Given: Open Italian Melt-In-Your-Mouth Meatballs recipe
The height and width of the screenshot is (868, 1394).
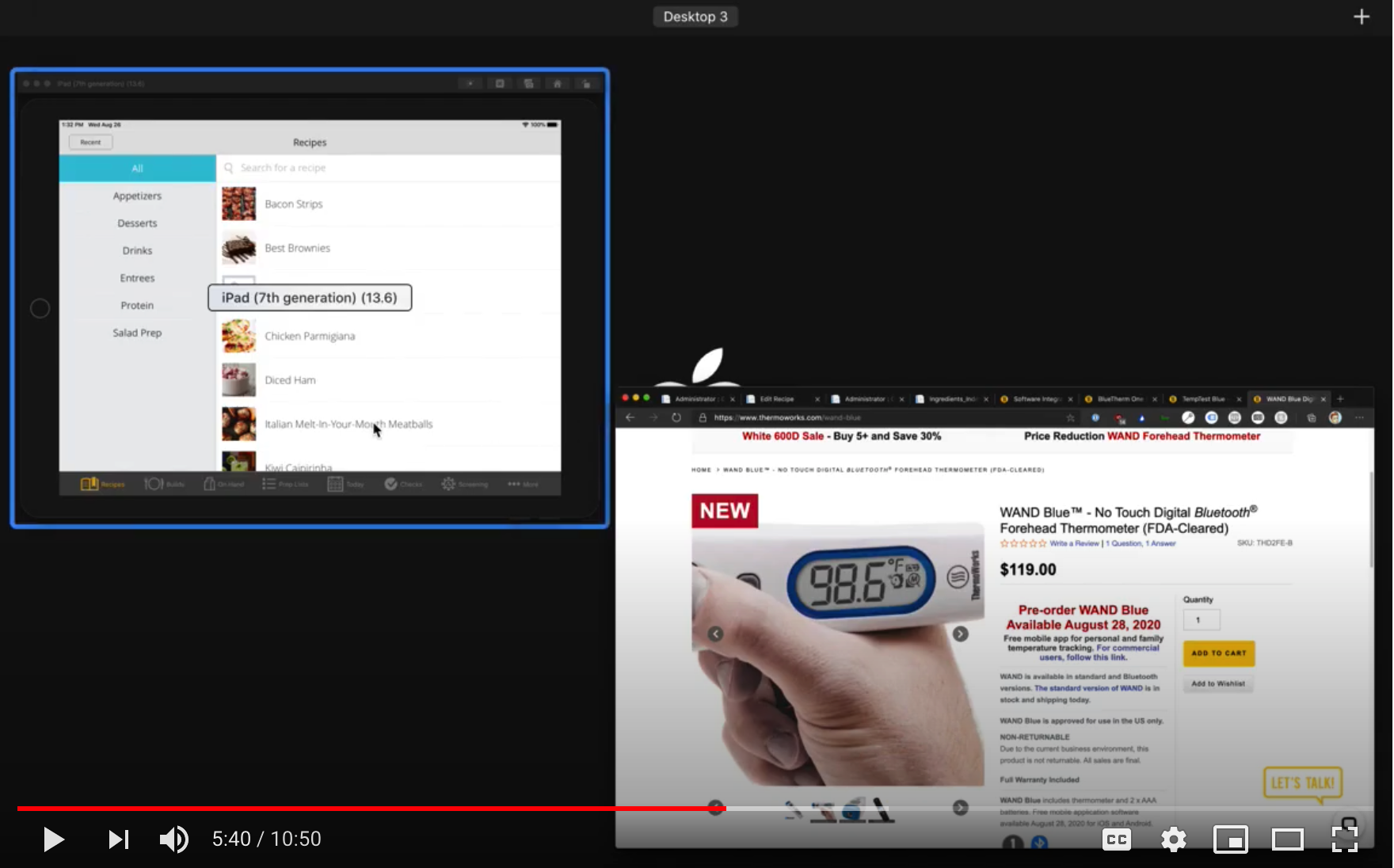Looking at the screenshot, I should pos(388,424).
